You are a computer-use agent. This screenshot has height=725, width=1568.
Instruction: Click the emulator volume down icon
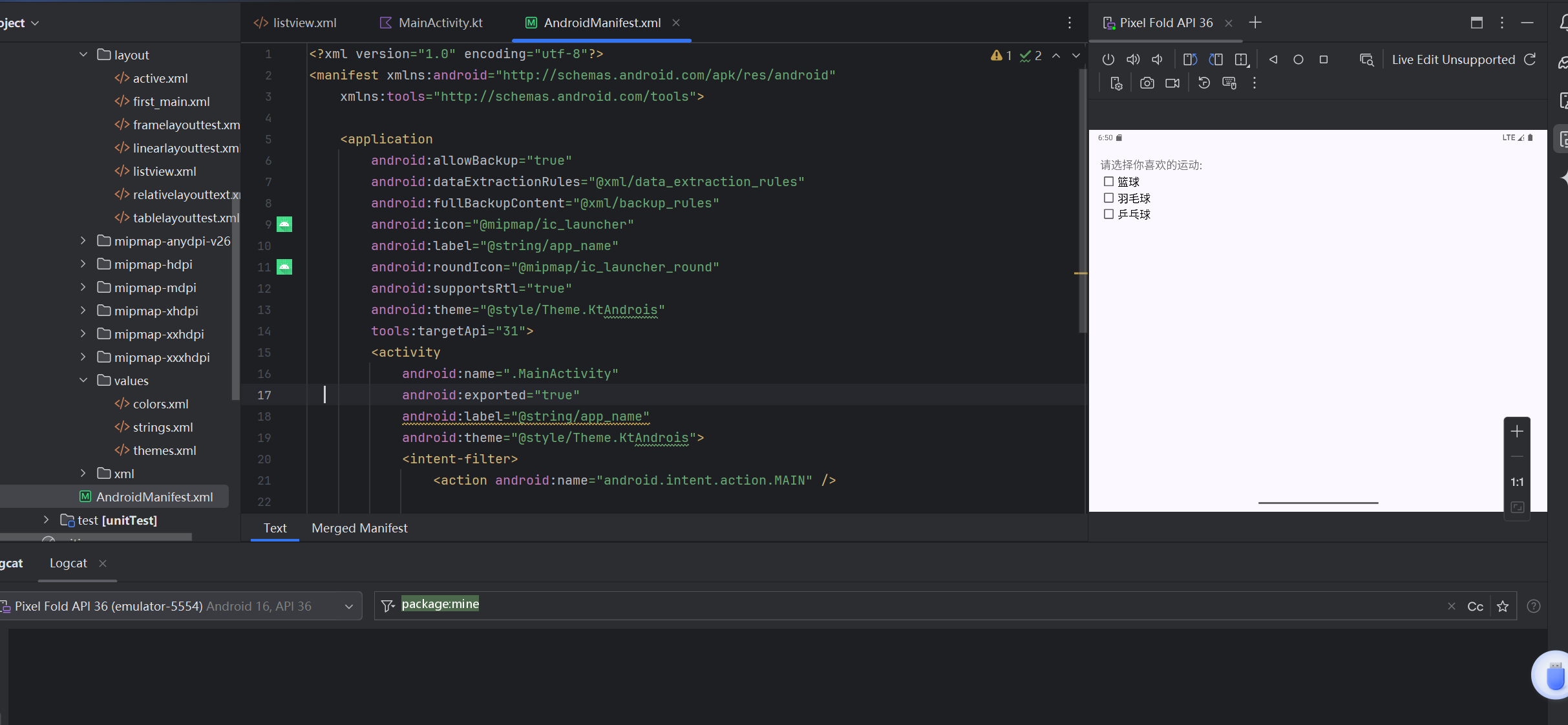pyautogui.click(x=1158, y=59)
